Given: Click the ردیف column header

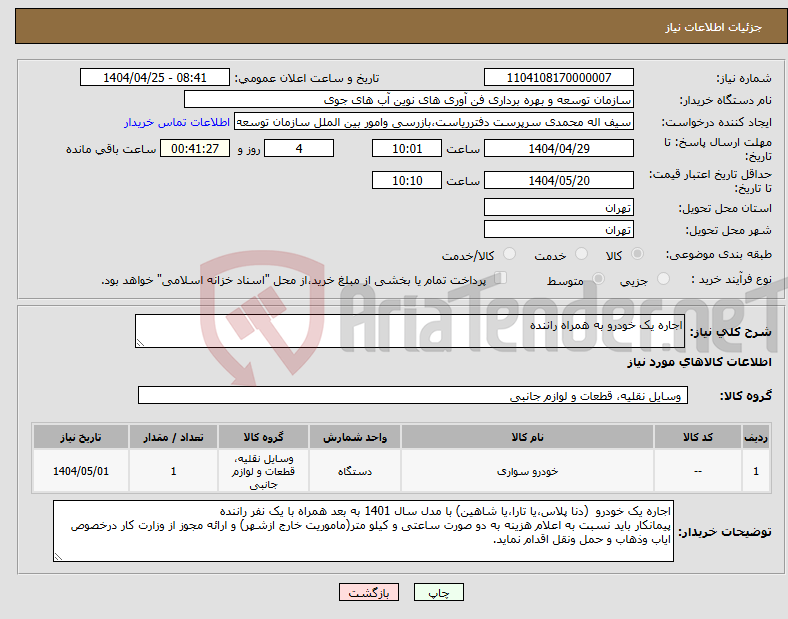Looking at the screenshot, I should click(x=756, y=437).
